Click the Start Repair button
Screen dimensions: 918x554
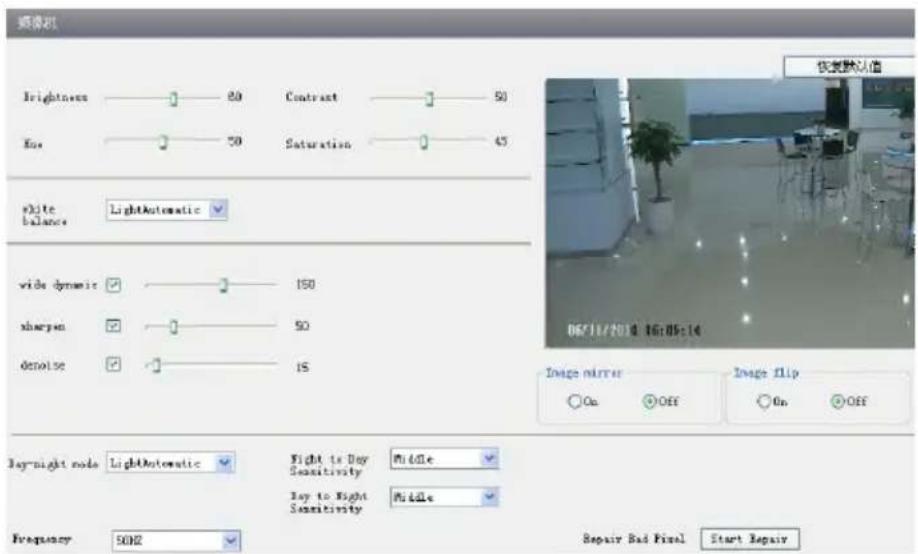point(749,539)
